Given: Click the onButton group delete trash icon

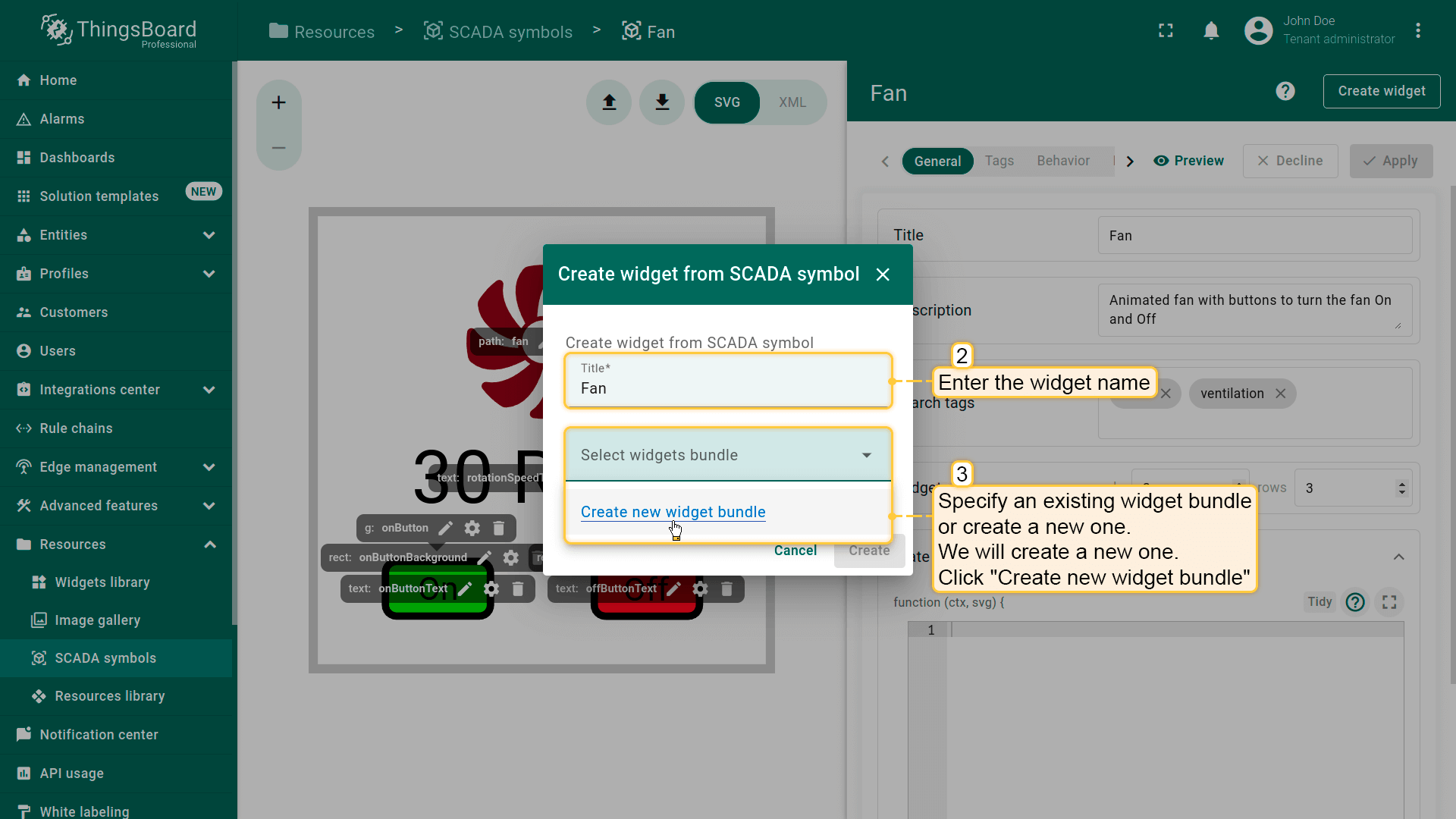Looking at the screenshot, I should [x=498, y=528].
